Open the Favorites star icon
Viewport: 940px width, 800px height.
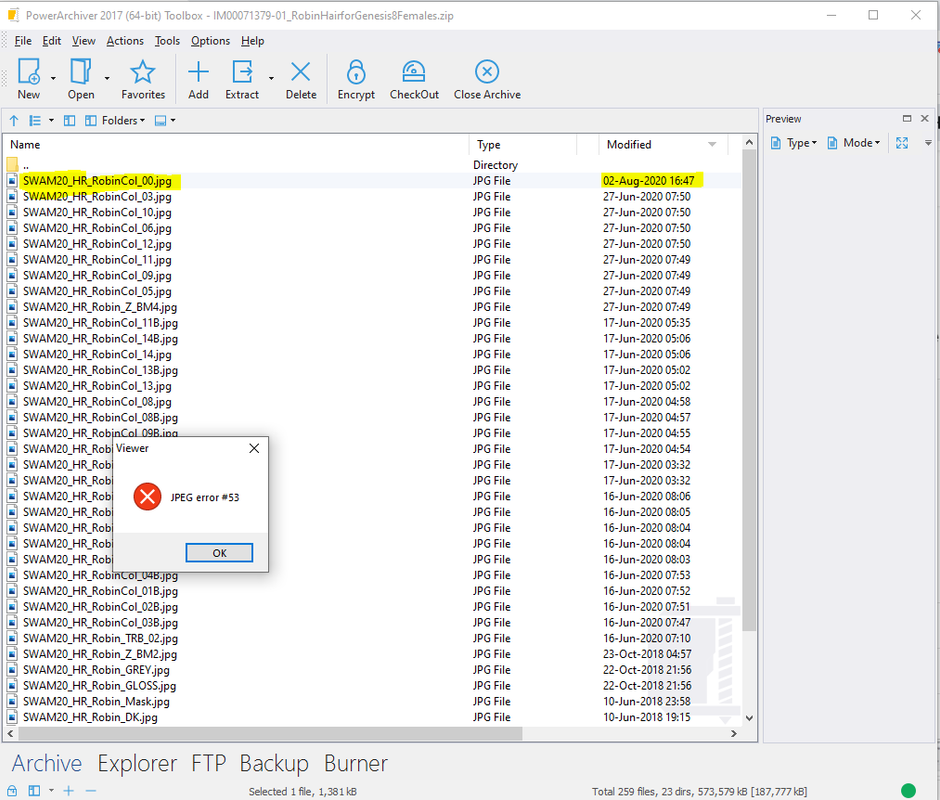[x=143, y=72]
